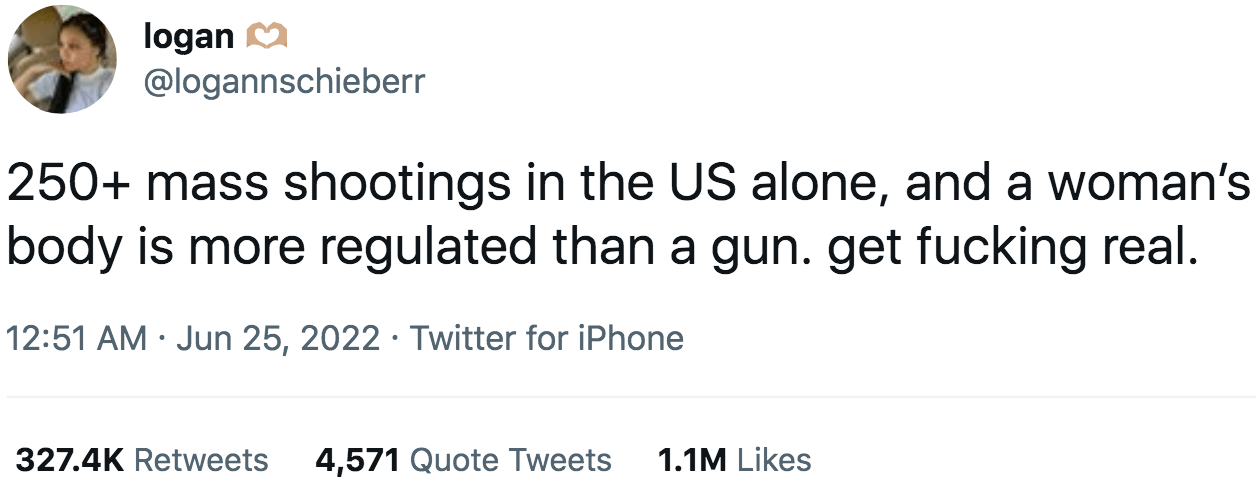1256x479 pixels.
Task: Click the phrase 'get fucking real.'
Action: 1012,246
